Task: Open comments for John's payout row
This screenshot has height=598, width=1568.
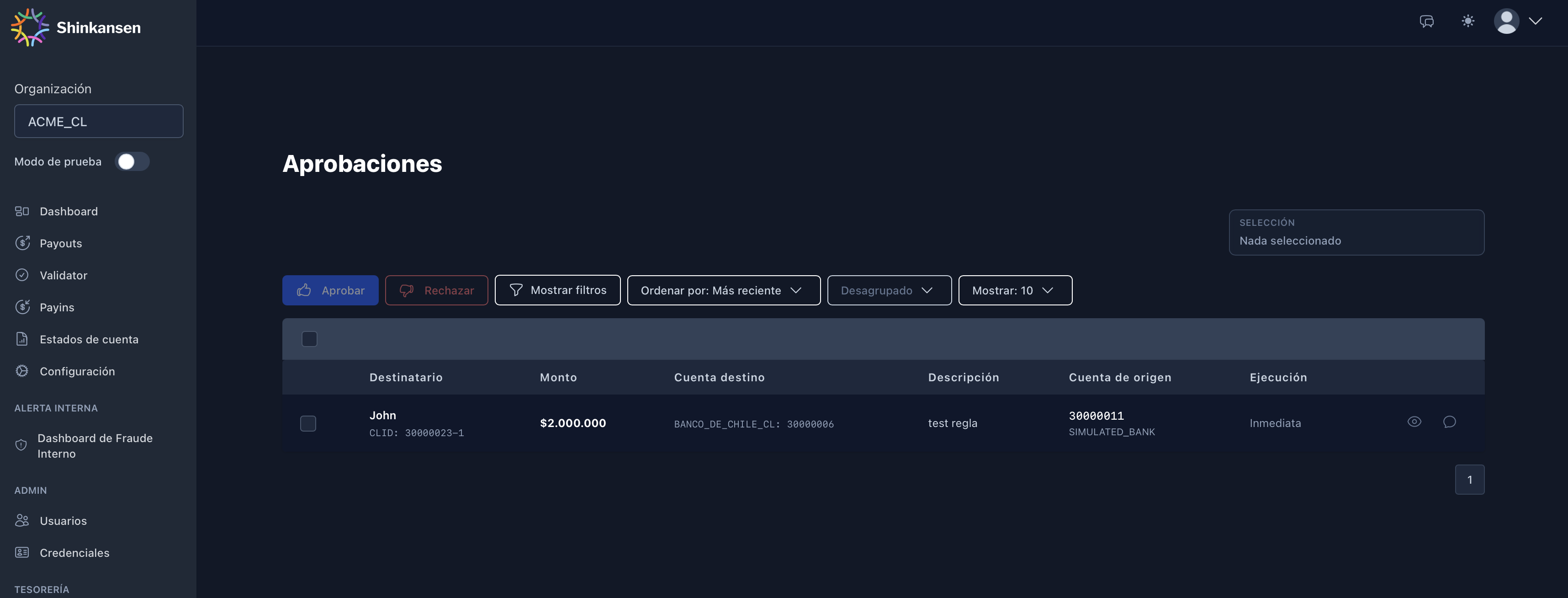Action: tap(1449, 422)
